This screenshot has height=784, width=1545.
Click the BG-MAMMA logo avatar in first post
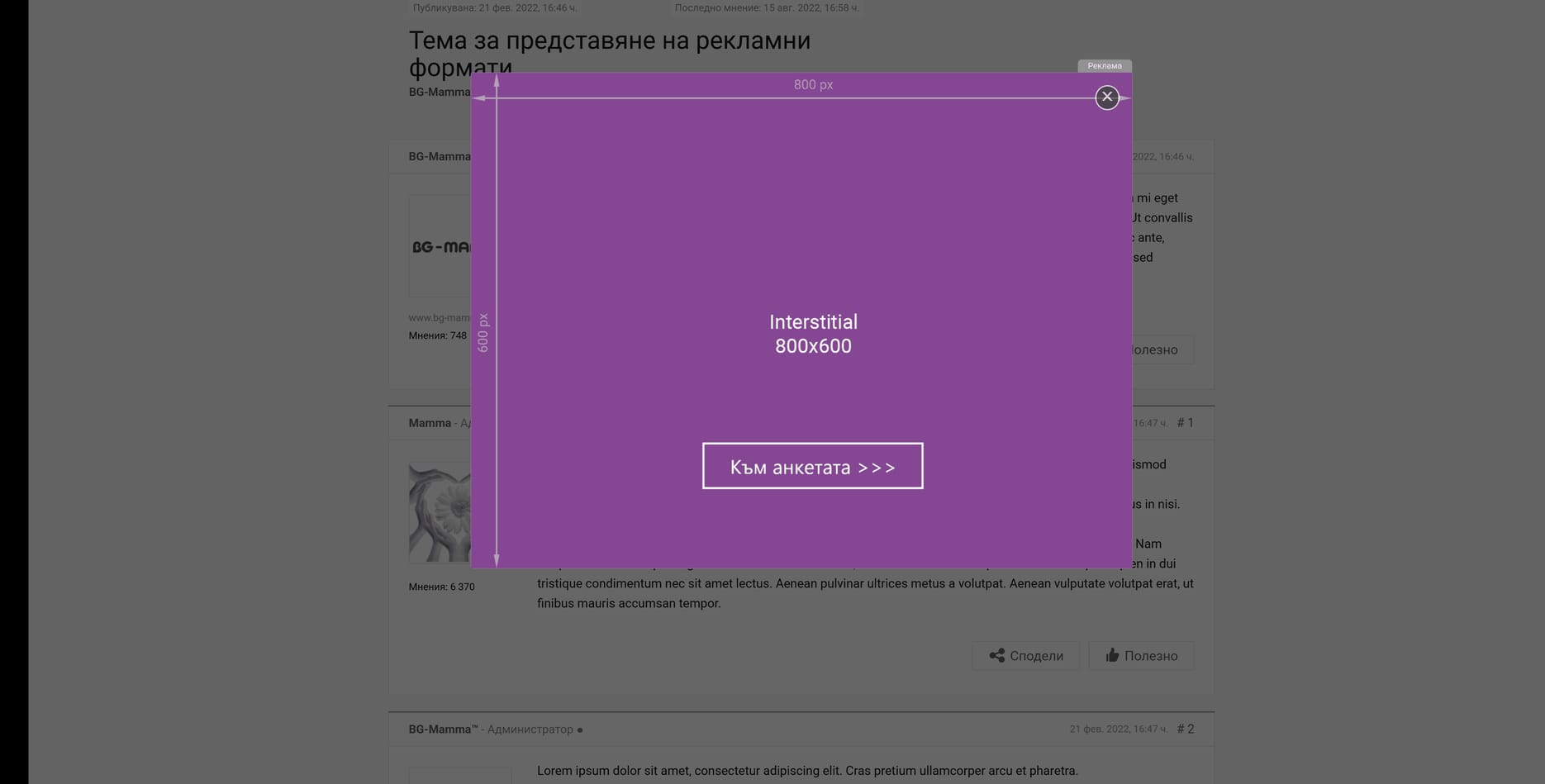pos(440,246)
